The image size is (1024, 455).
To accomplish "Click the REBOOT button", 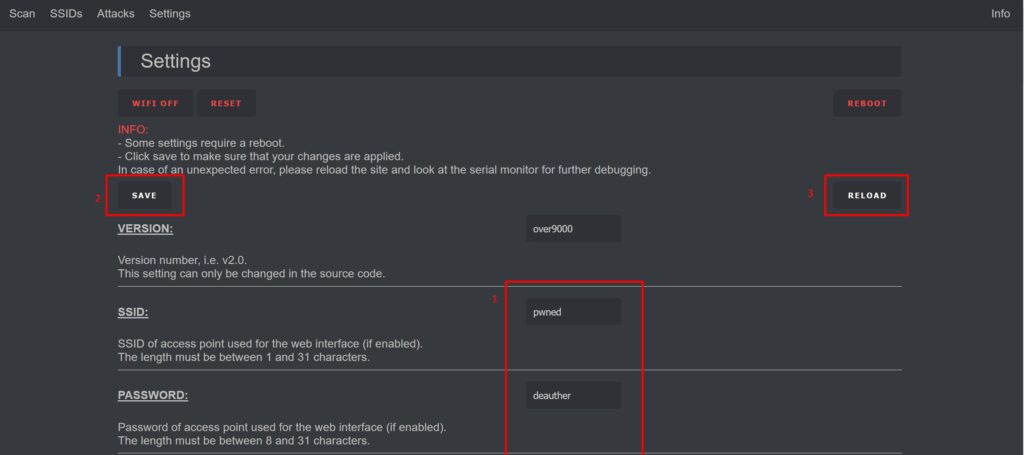I will pos(867,103).
